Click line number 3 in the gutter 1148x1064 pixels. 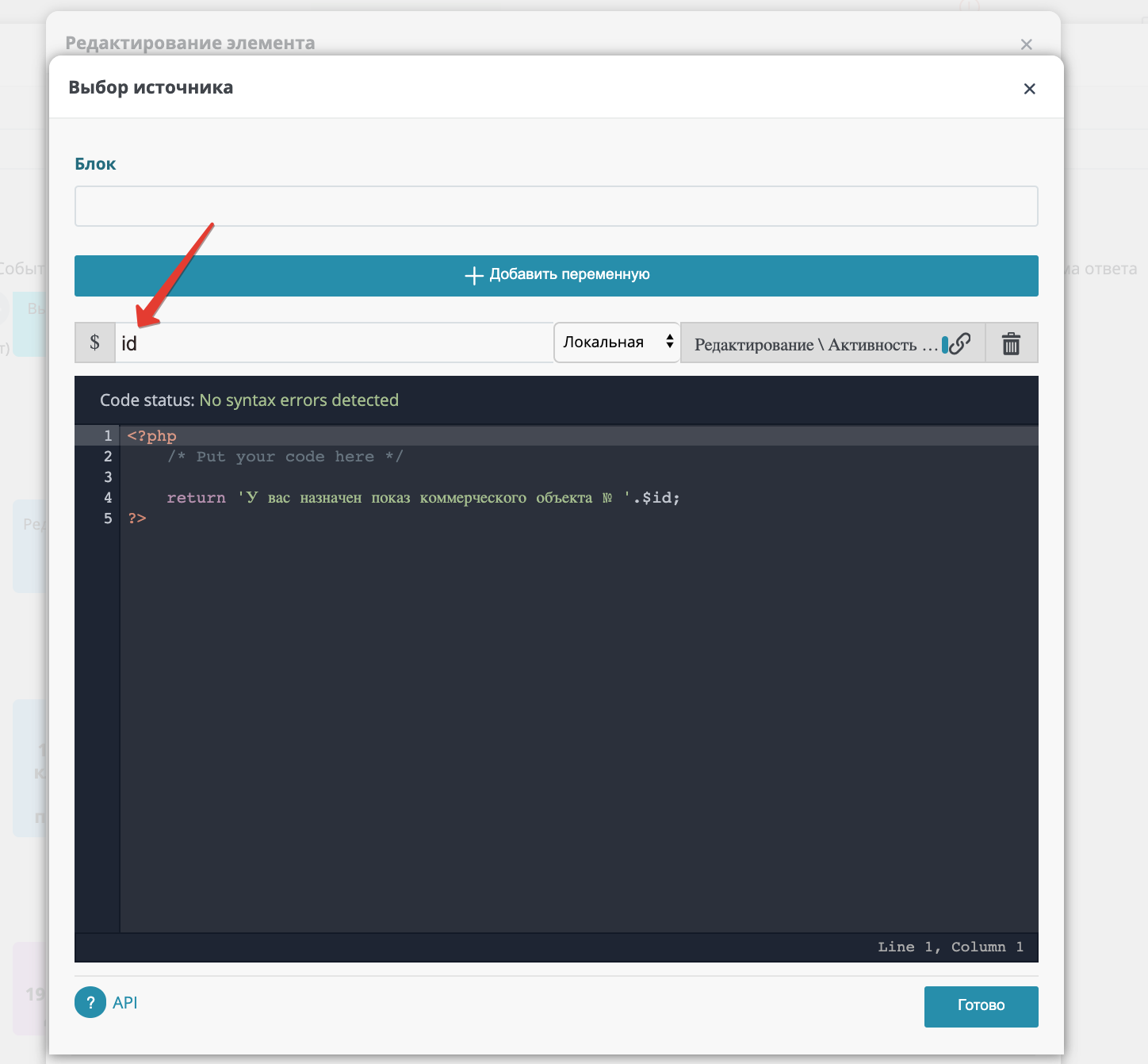tap(108, 477)
